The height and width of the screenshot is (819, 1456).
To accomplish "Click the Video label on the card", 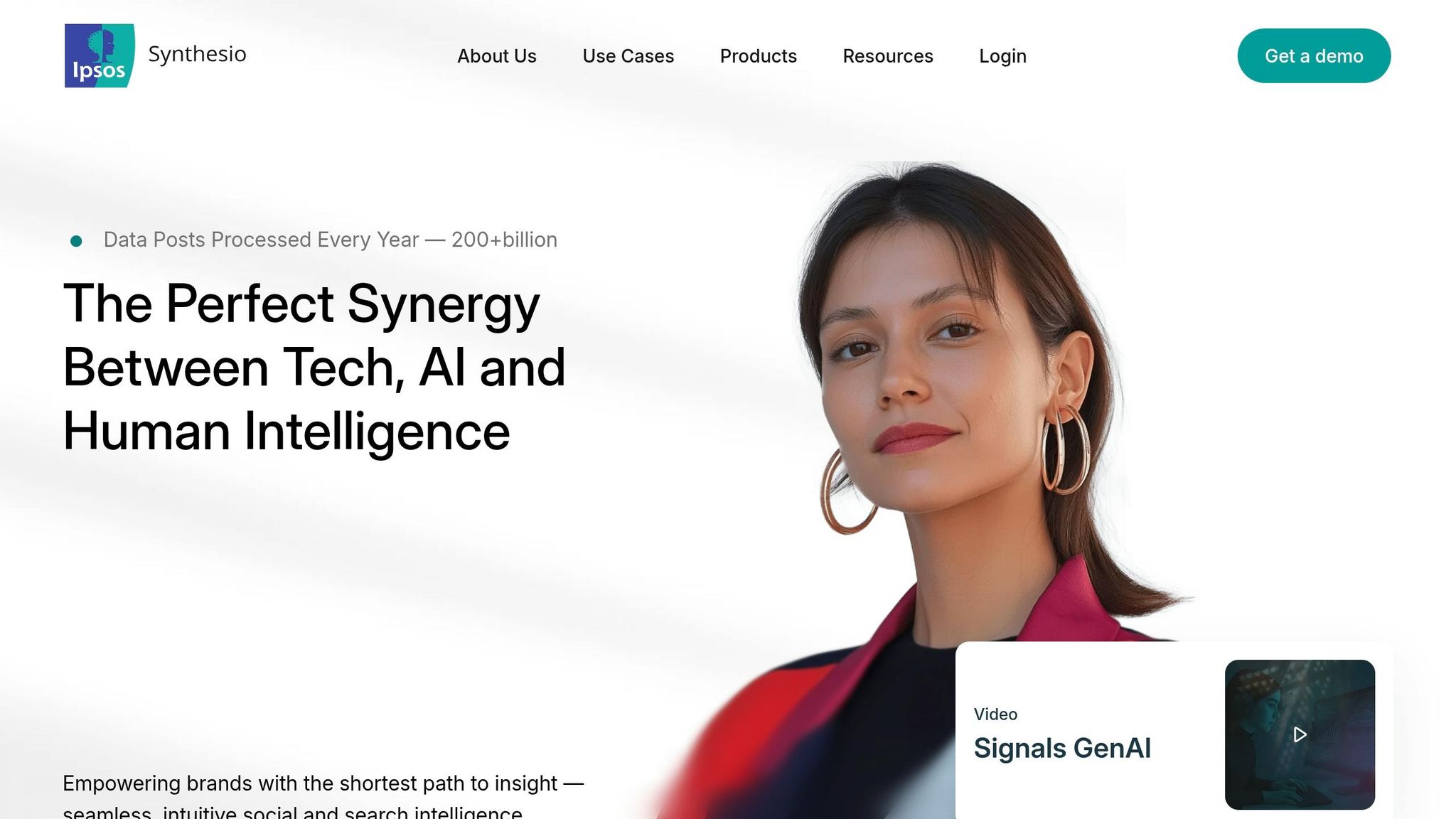I will [995, 714].
